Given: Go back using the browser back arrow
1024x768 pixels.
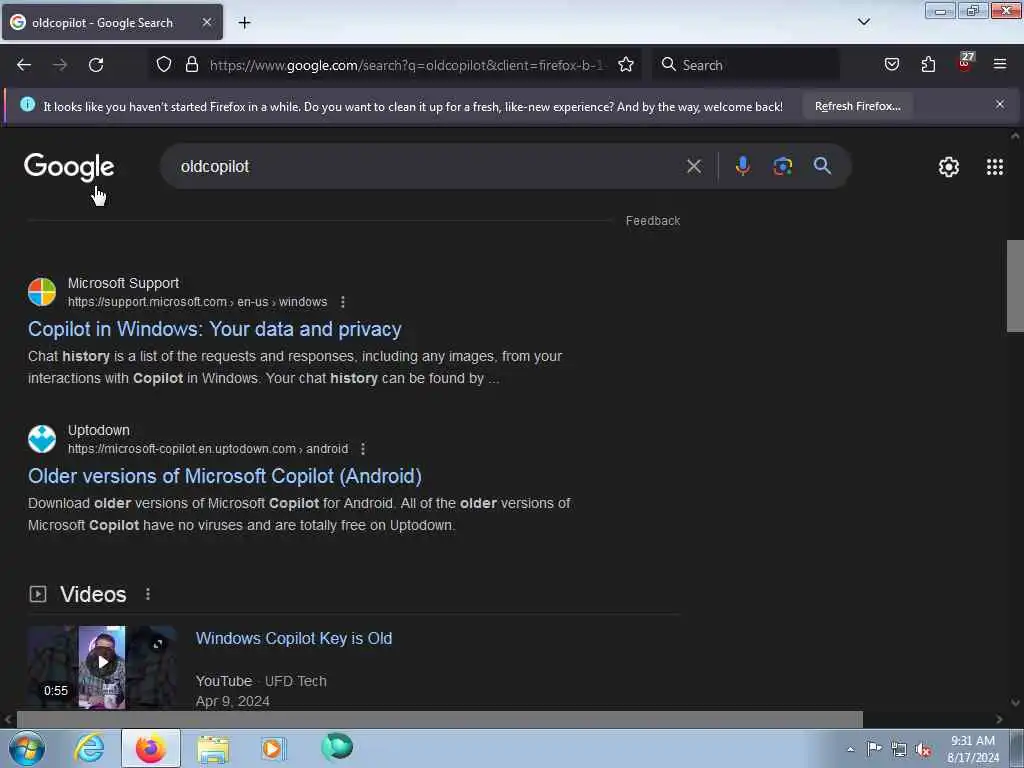Looking at the screenshot, I should click(x=24, y=65).
